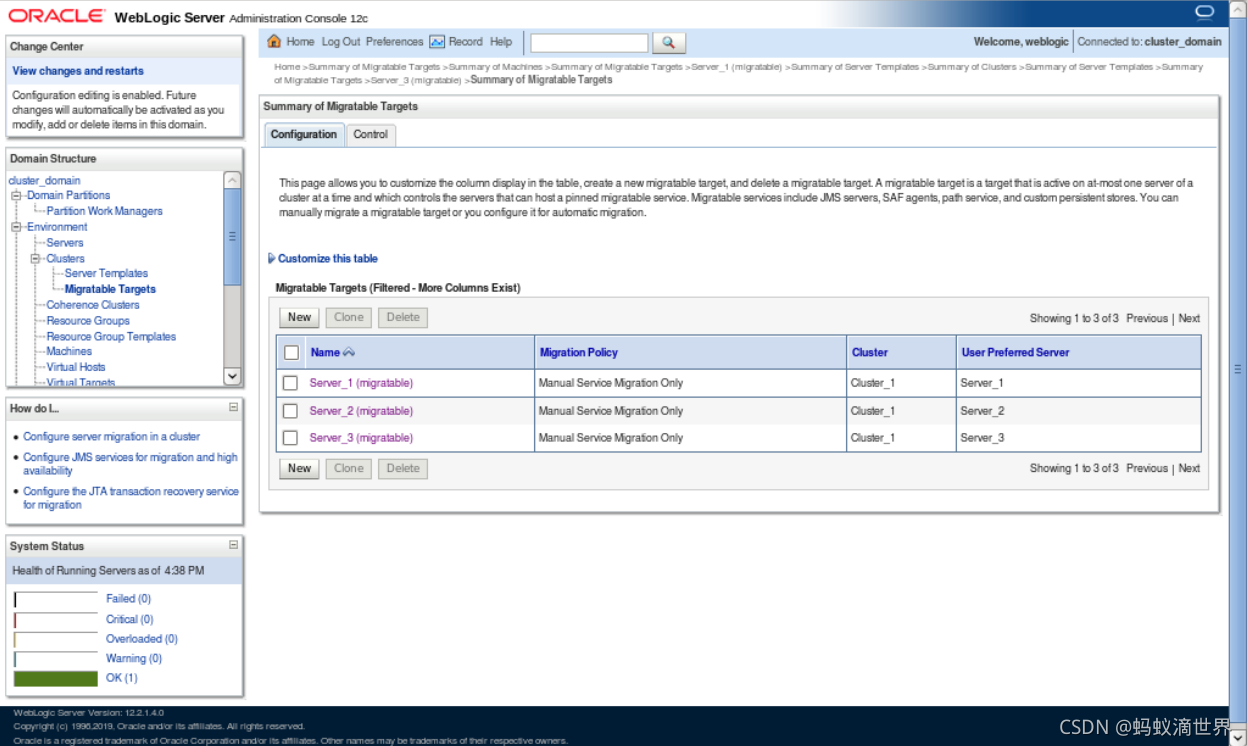Click Configure the JTA transaction recovery link
This screenshot has height=746, width=1247.
point(131,498)
